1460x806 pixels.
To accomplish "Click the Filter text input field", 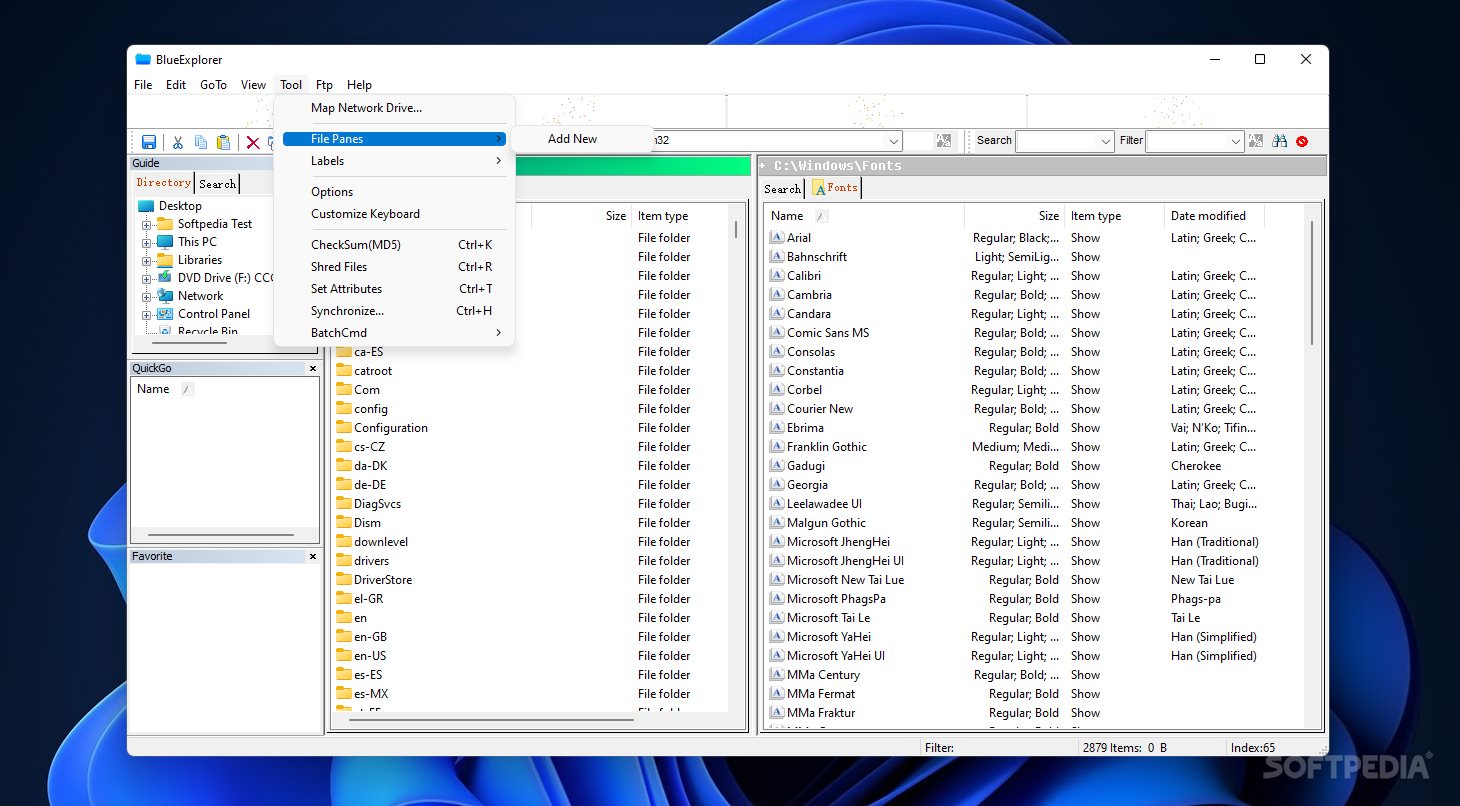I will 1186,141.
